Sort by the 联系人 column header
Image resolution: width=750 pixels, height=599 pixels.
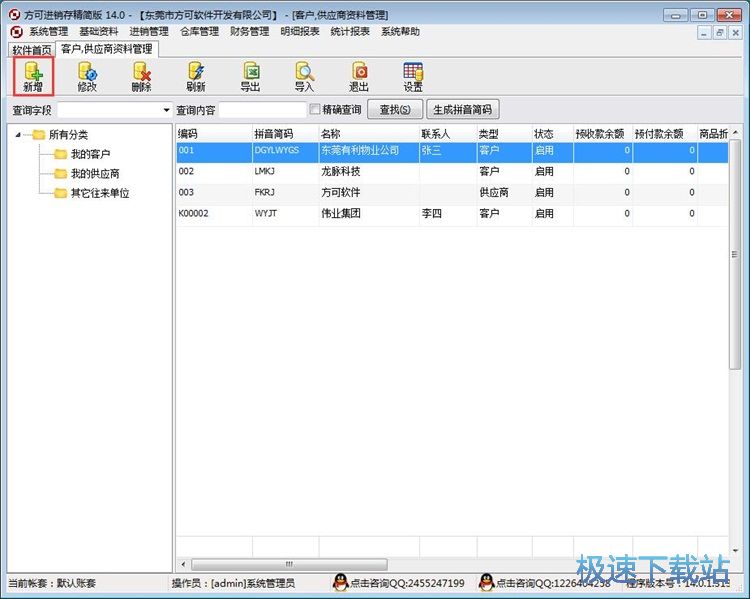pos(448,134)
